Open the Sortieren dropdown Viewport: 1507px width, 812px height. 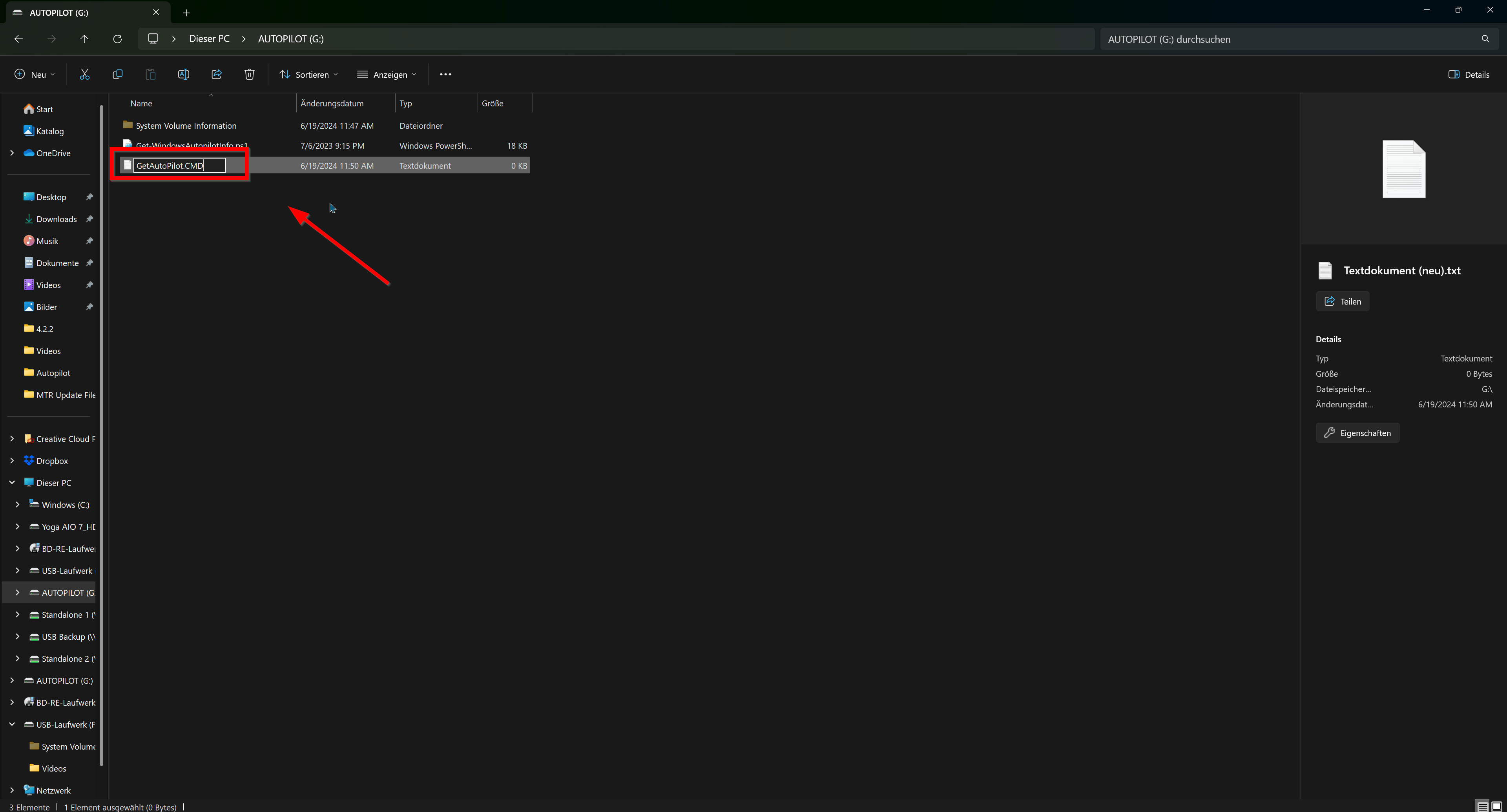tap(309, 74)
